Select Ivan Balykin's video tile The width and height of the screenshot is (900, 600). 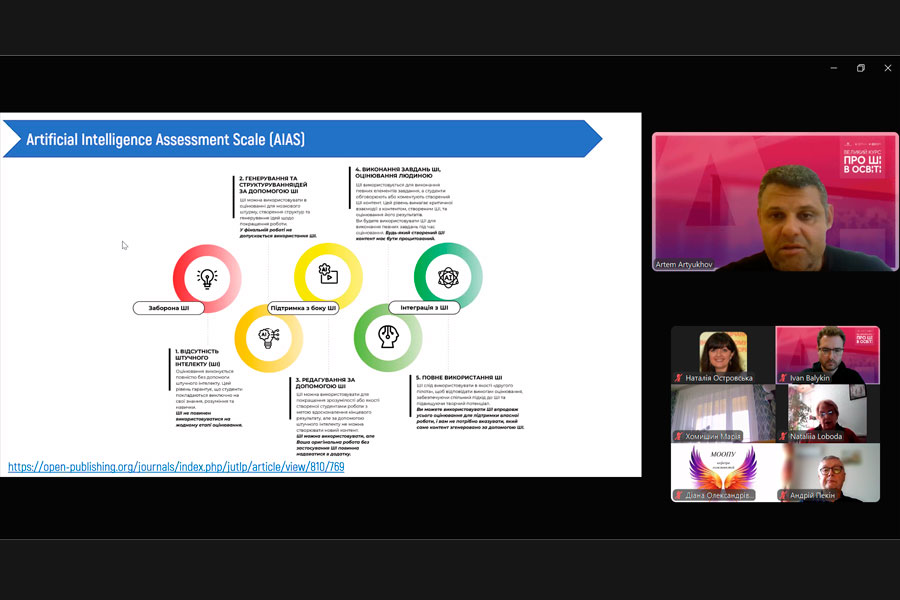pyautogui.click(x=828, y=355)
